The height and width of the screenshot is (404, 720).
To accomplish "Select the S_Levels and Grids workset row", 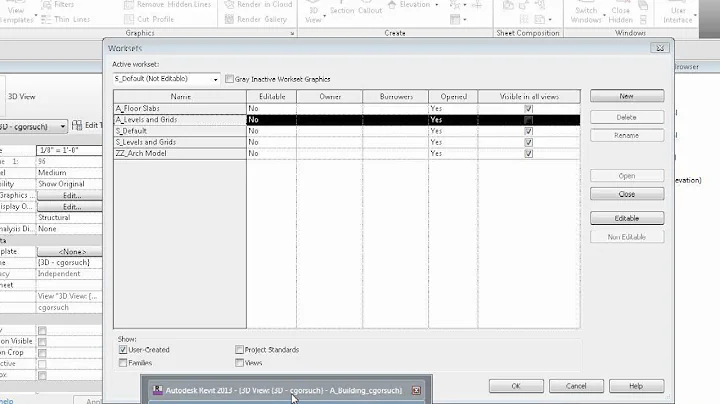I will [347, 142].
